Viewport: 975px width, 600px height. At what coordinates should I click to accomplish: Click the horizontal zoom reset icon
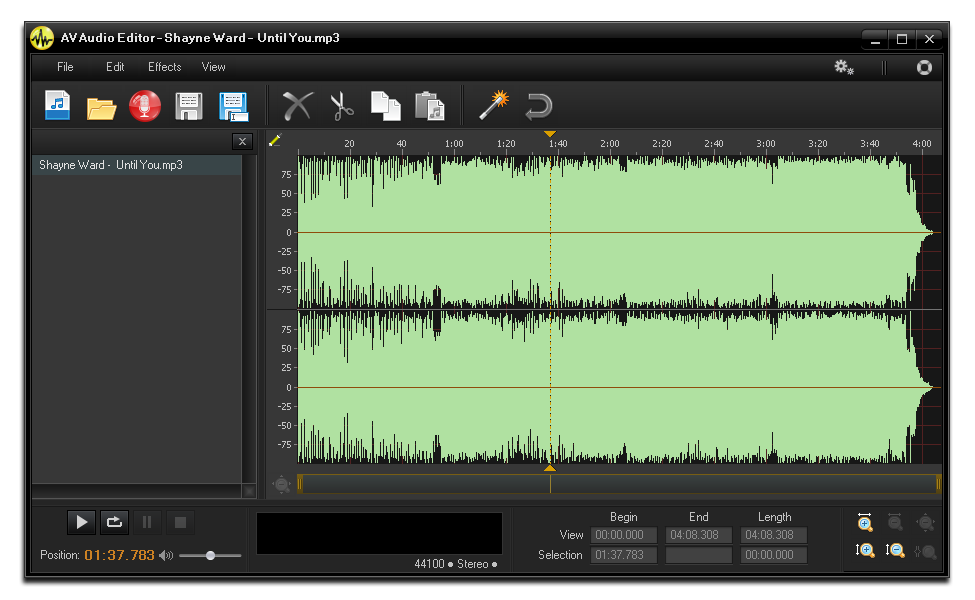pyautogui.click(x=925, y=522)
